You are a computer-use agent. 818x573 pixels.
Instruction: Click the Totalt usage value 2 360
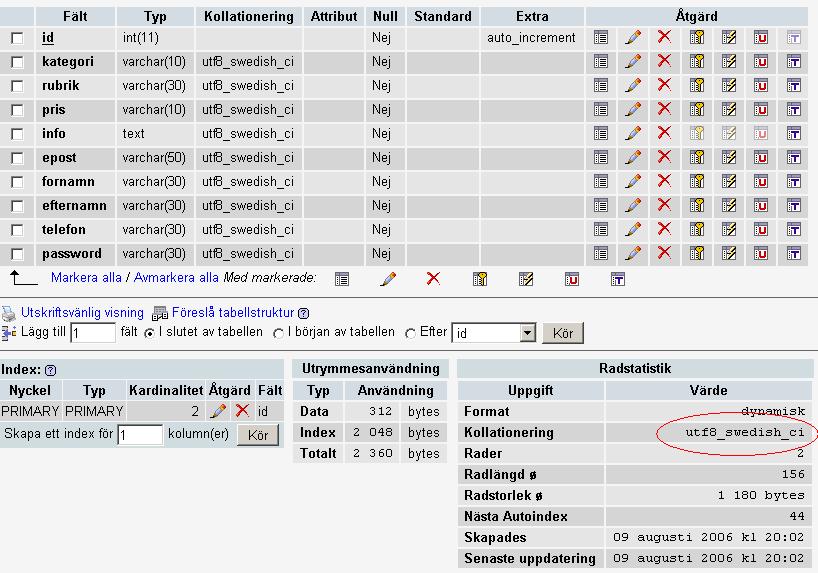pos(372,453)
